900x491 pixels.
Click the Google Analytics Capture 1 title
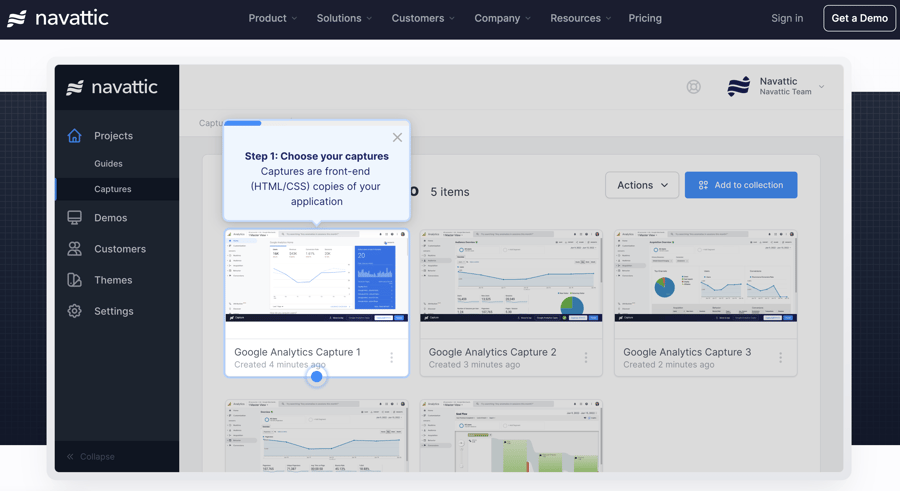(x=297, y=352)
